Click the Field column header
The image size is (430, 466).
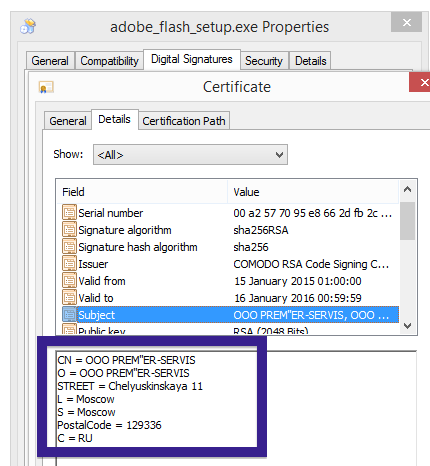[x=142, y=192]
